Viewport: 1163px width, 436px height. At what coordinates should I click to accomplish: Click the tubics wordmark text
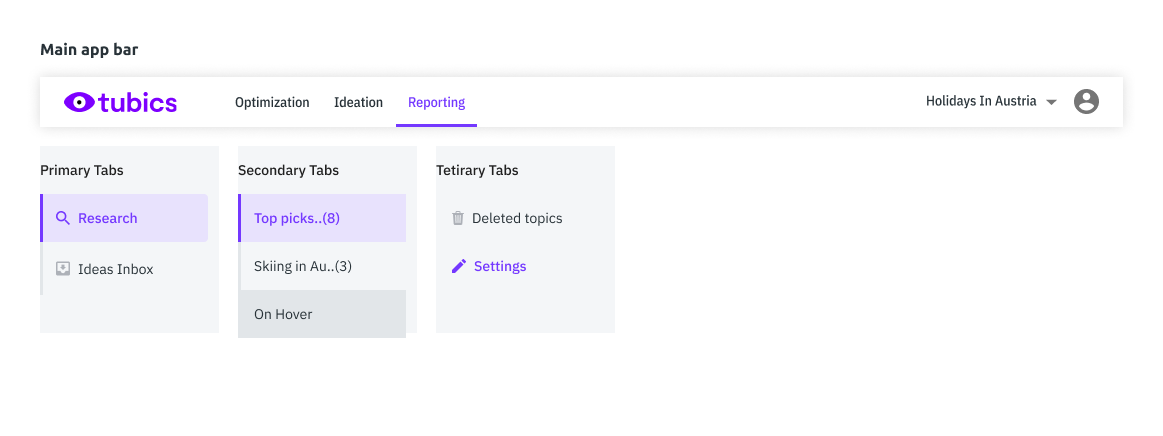pyautogui.click(x=138, y=102)
